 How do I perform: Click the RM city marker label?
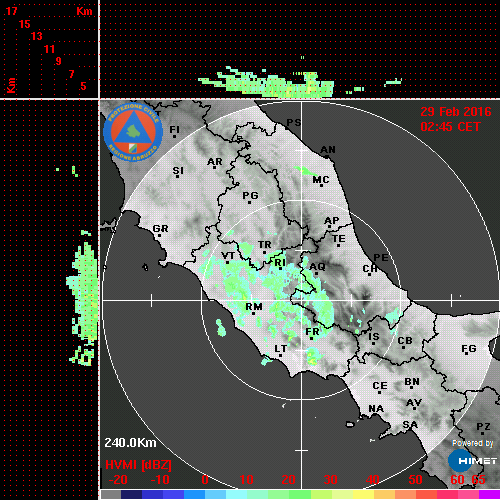[x=254, y=306]
